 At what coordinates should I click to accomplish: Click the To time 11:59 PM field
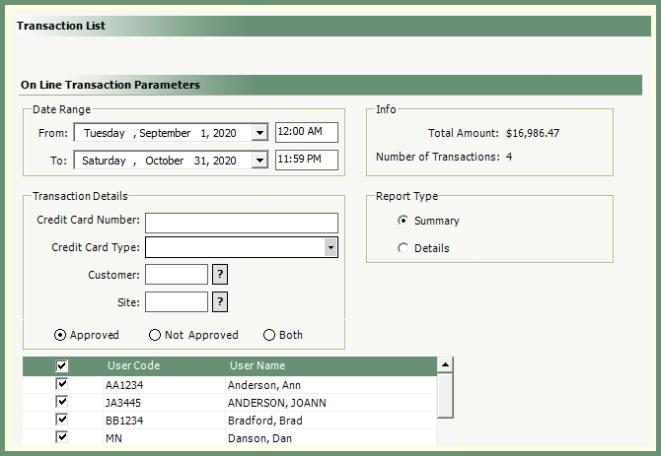(x=306, y=160)
